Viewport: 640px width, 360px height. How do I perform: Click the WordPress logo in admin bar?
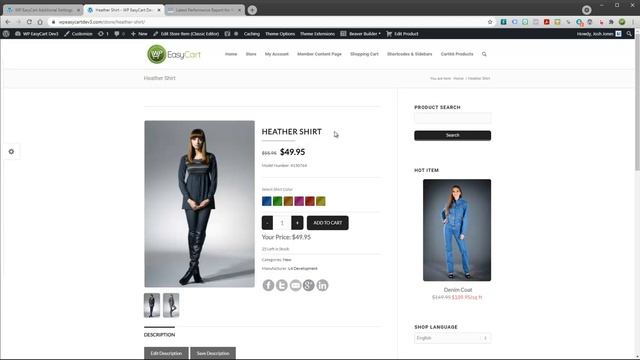pos(6,34)
